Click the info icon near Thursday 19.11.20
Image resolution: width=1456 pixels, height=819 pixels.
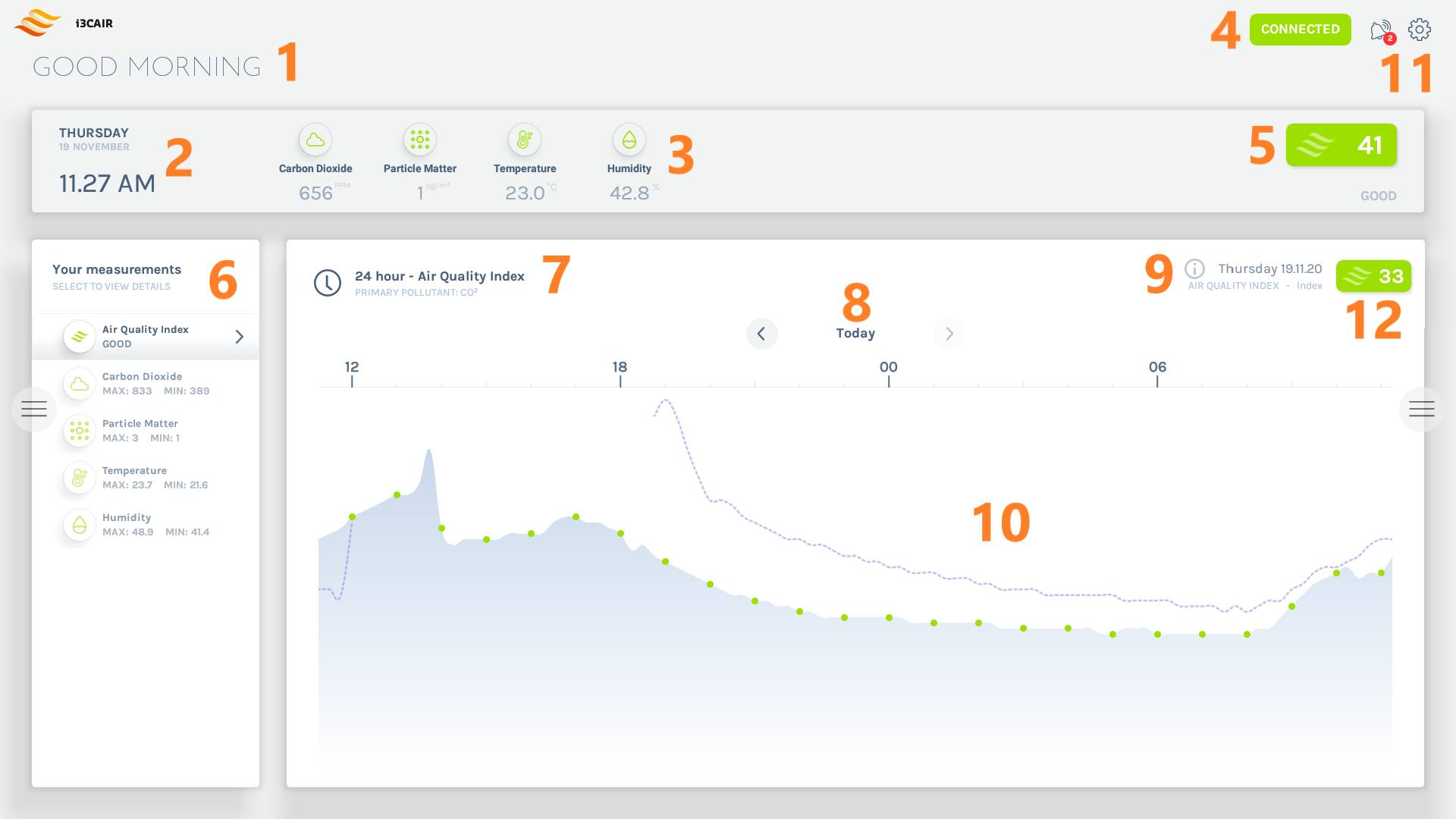(1194, 270)
